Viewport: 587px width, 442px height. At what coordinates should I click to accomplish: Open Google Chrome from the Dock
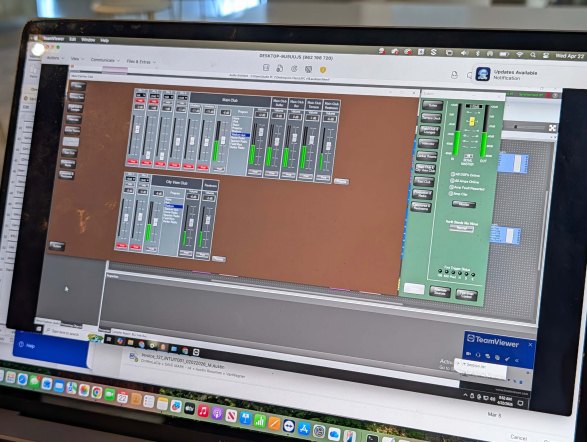(x=97, y=392)
